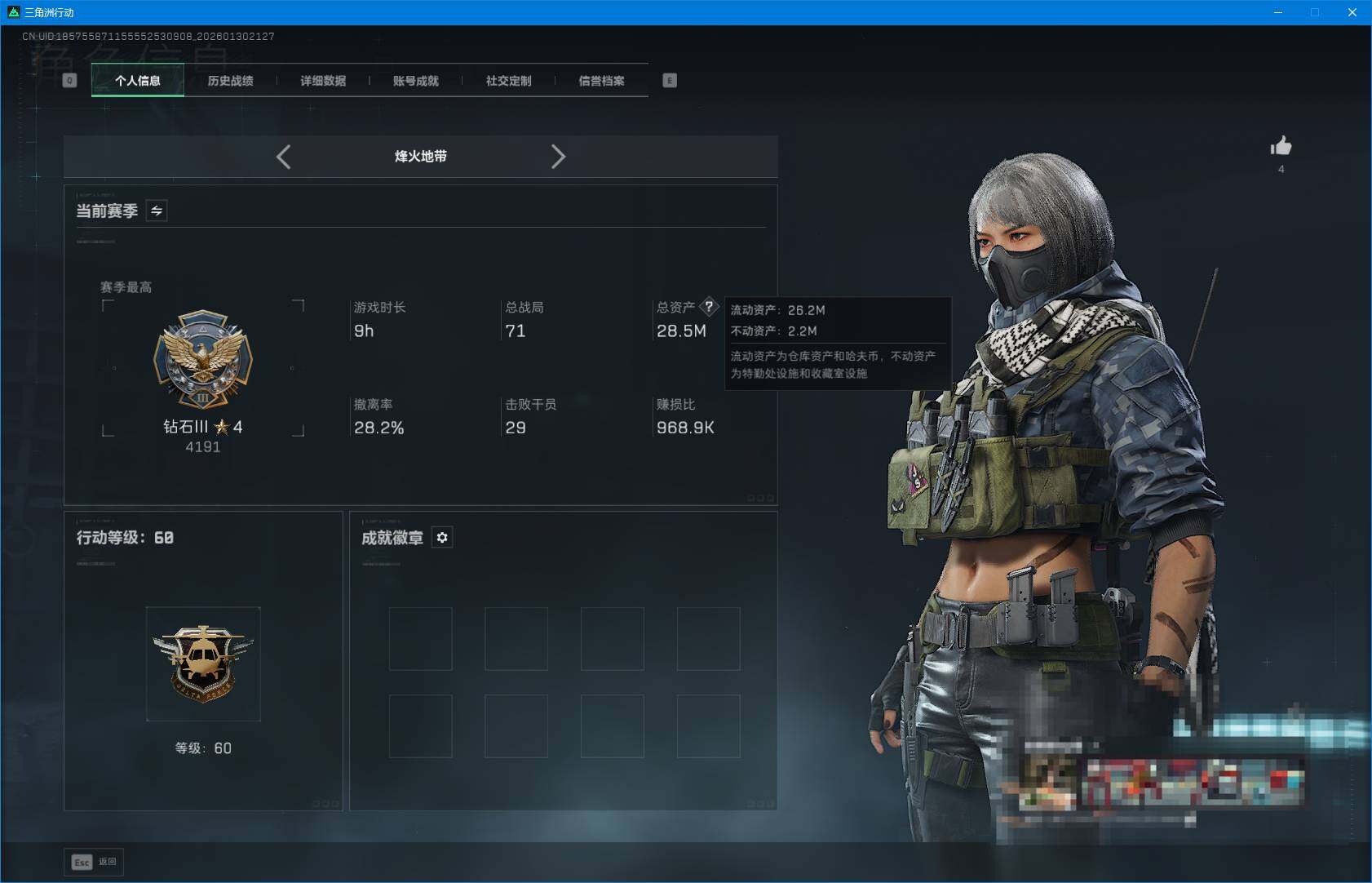Click the help icon beside 总资产
Viewport: 1372px width, 883px height.
709,307
